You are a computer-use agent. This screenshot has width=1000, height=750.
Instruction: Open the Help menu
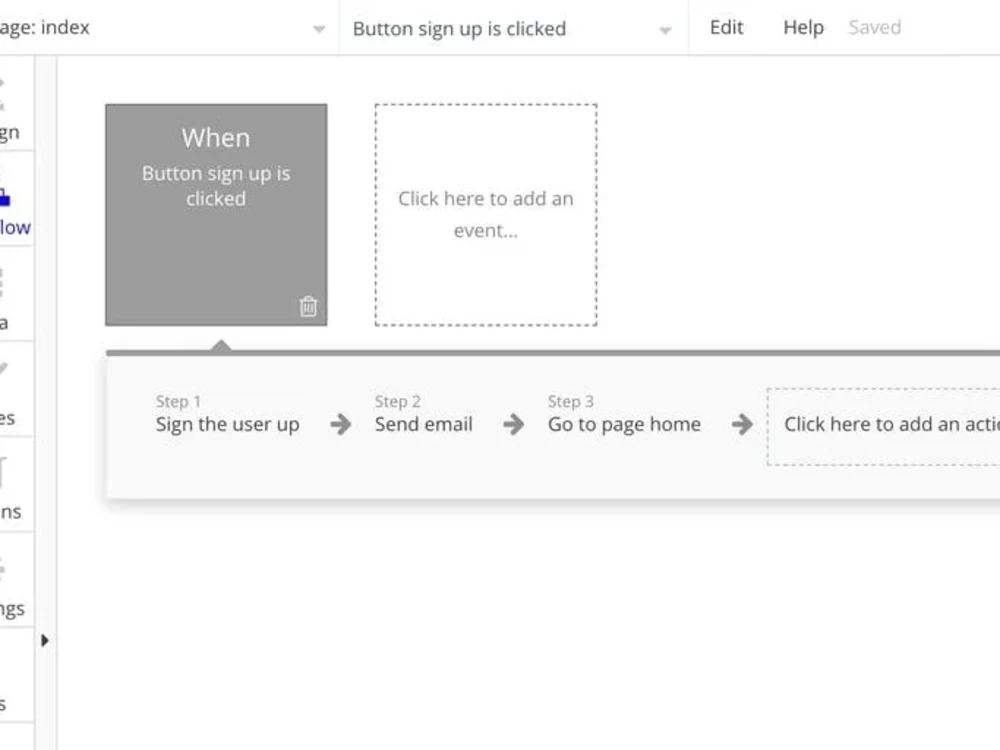[803, 27]
